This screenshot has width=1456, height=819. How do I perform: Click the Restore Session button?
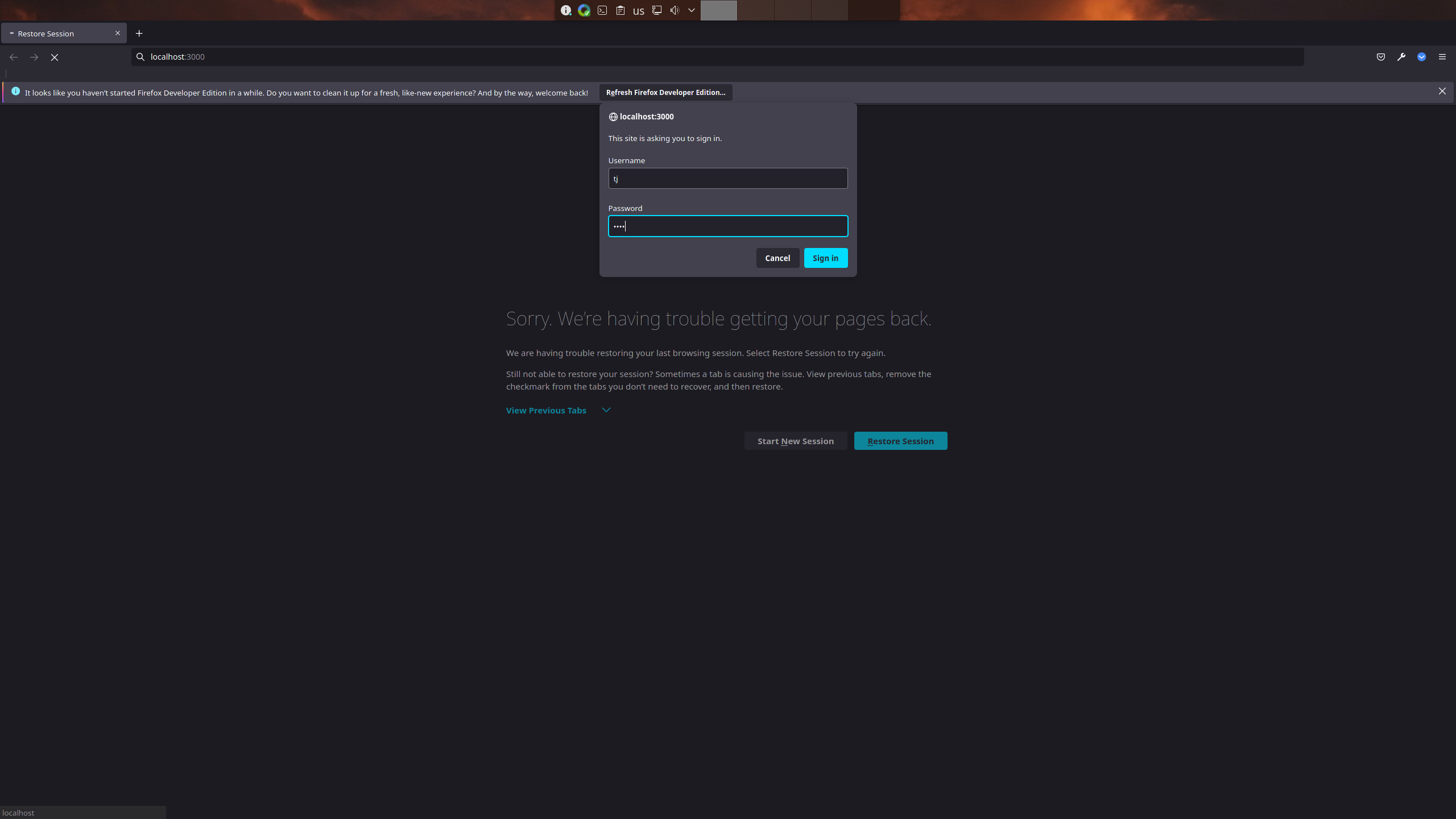(900, 441)
